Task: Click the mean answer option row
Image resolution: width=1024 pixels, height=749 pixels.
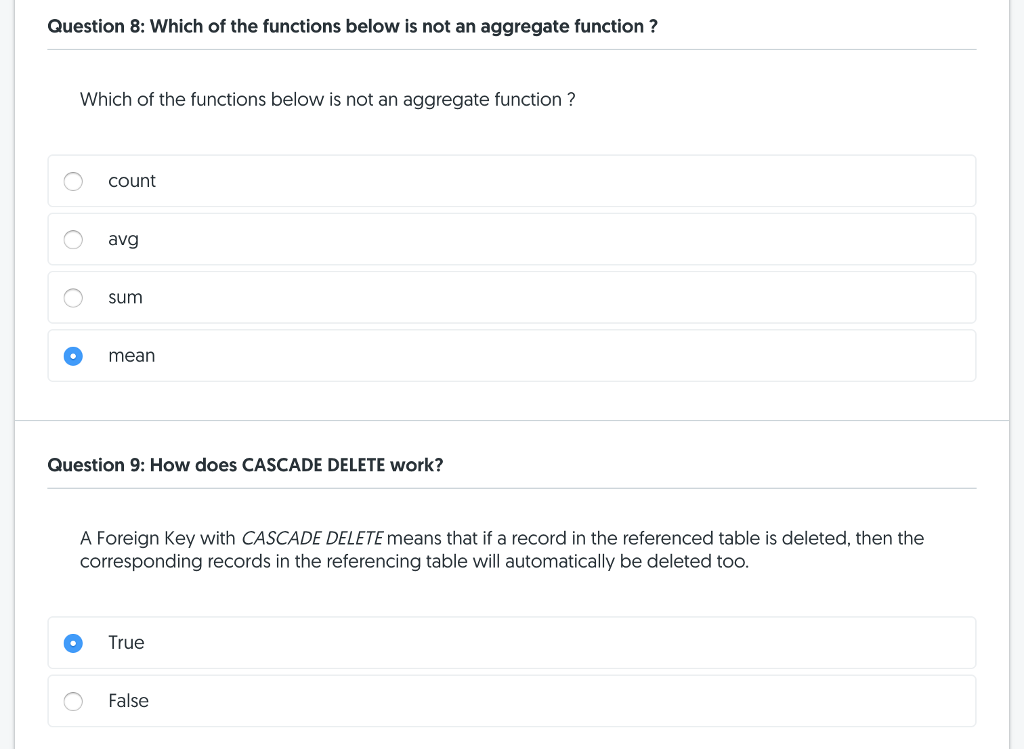Action: click(512, 355)
